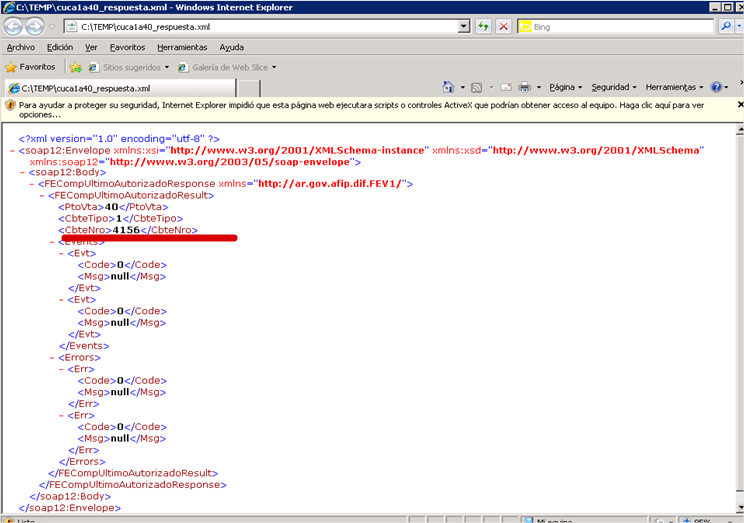Open the Ver menu
The image size is (744, 523).
pyautogui.click(x=91, y=47)
